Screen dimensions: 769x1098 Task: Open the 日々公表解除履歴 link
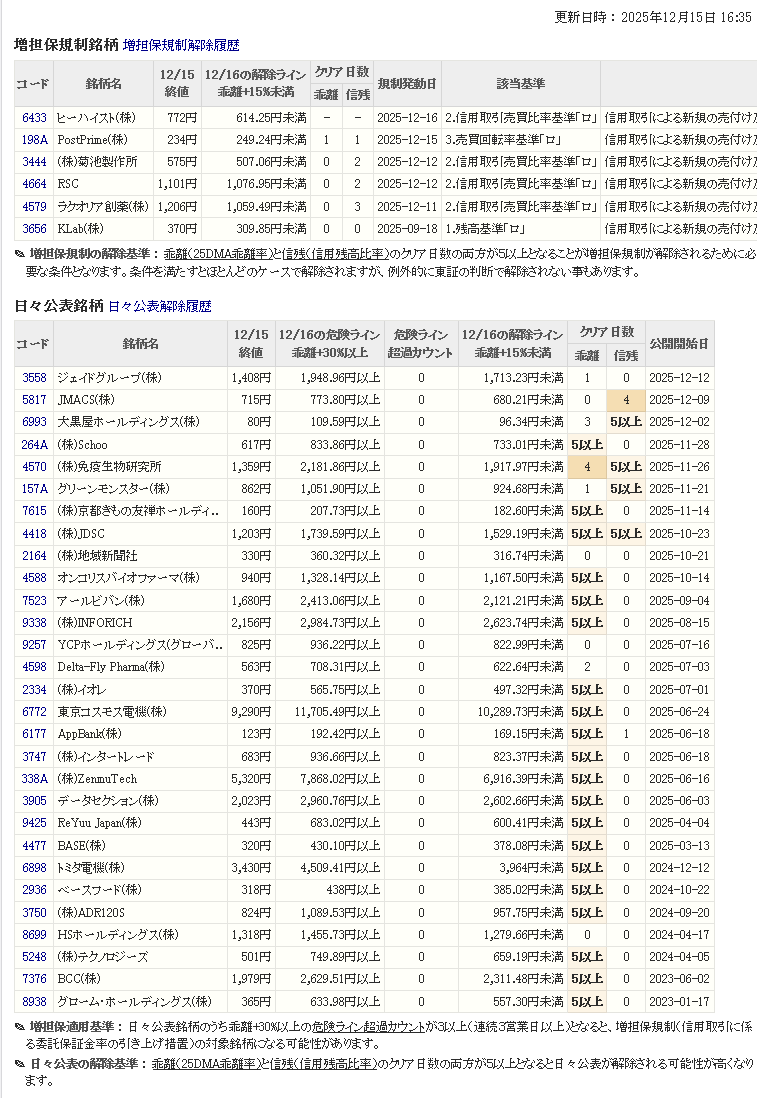(x=160, y=306)
